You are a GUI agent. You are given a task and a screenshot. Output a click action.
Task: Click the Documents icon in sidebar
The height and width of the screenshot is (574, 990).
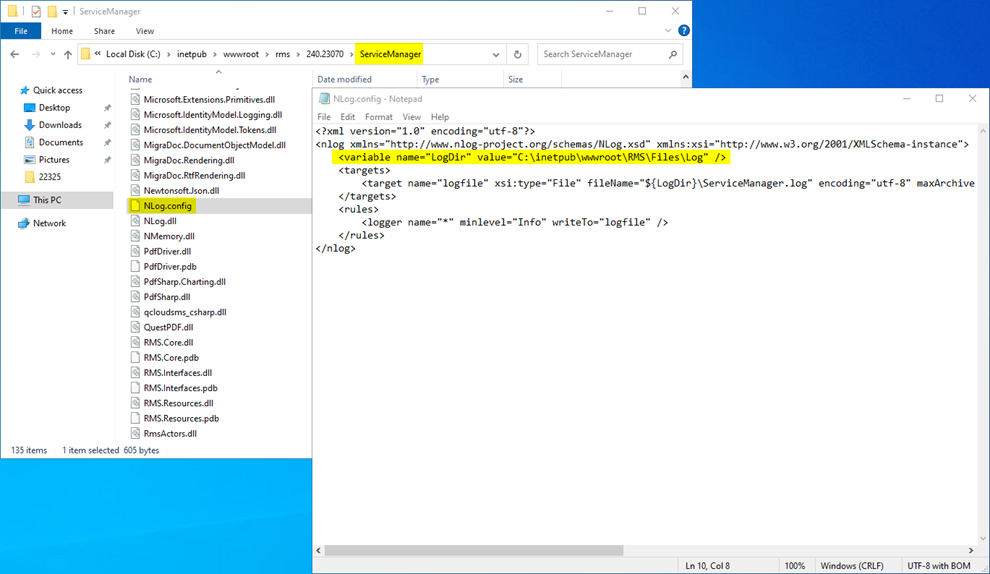pos(29,142)
